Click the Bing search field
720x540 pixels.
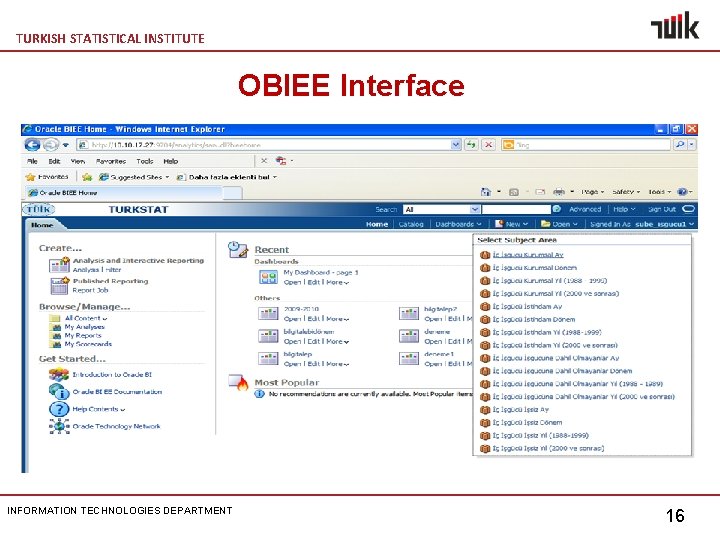pyautogui.click(x=586, y=145)
